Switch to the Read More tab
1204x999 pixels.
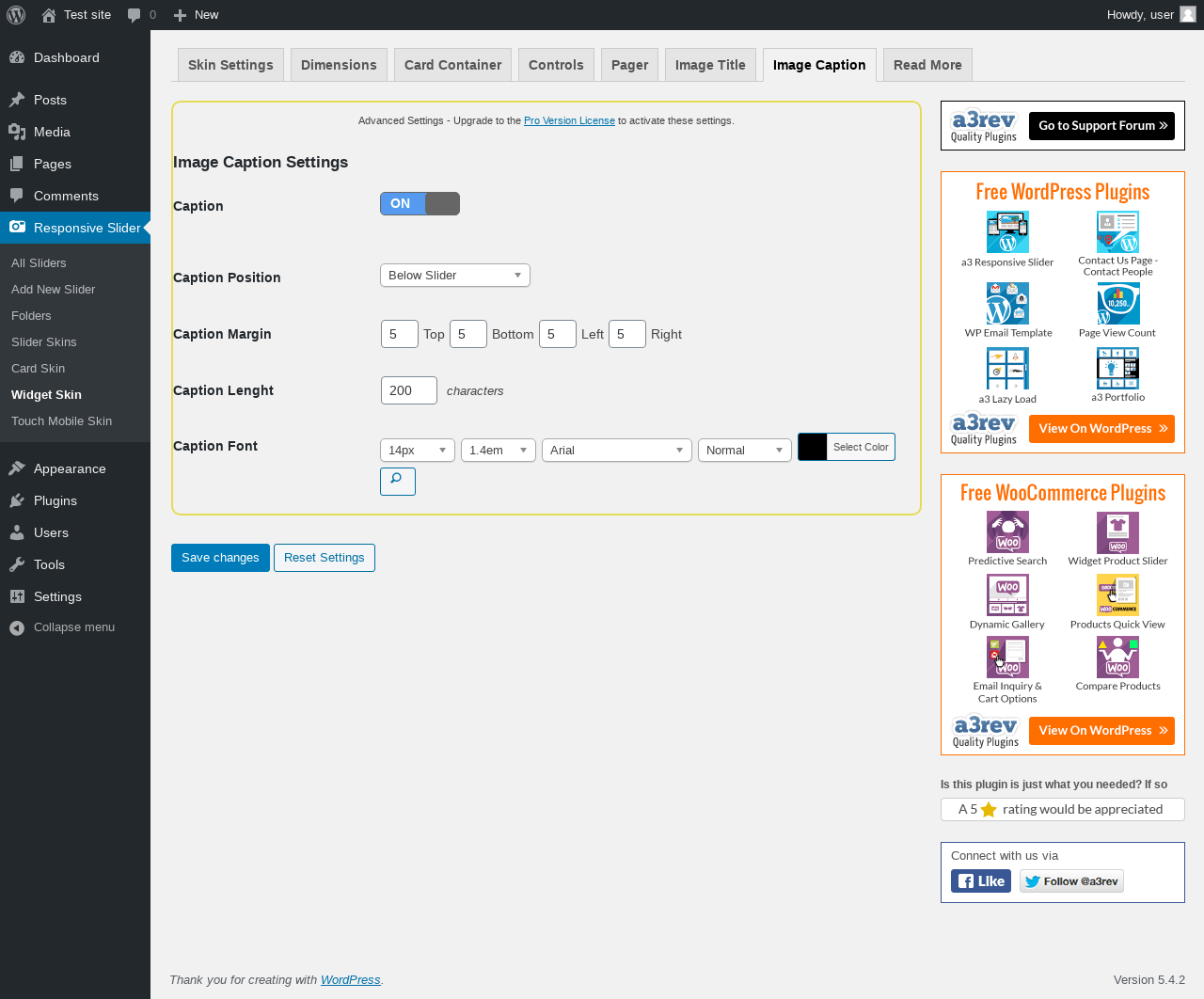click(927, 65)
